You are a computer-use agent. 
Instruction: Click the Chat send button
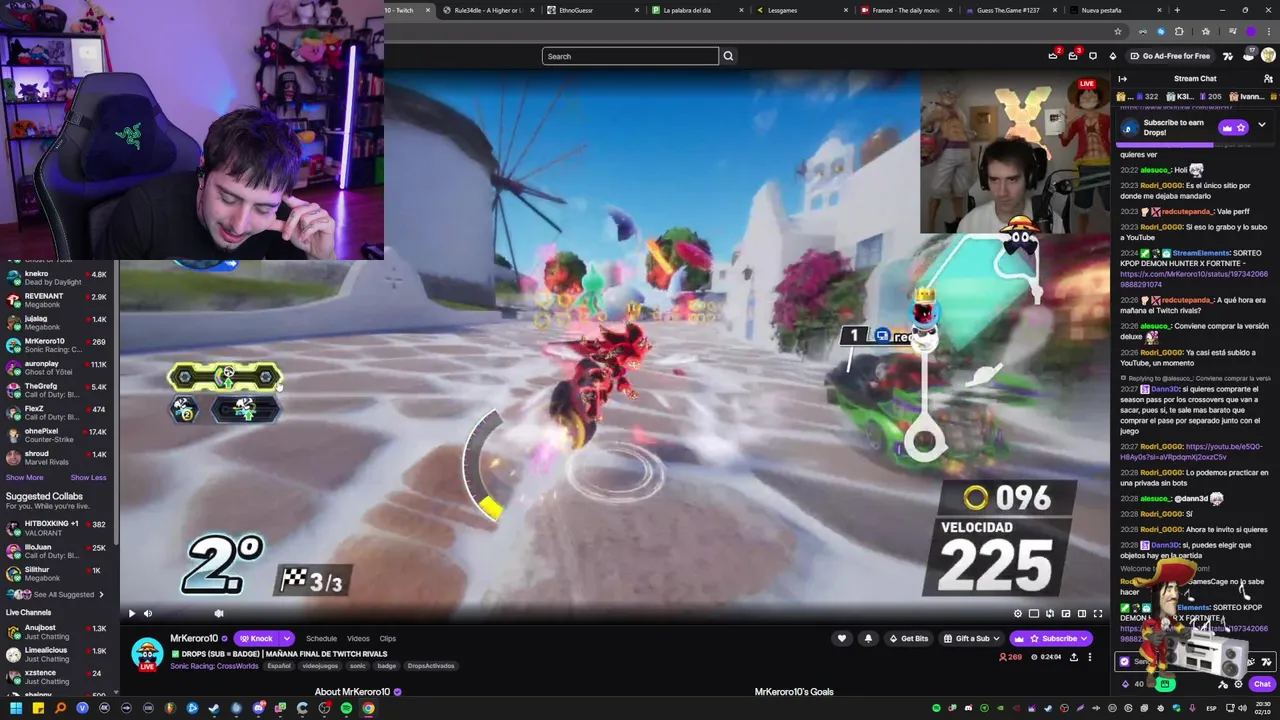tap(1262, 685)
